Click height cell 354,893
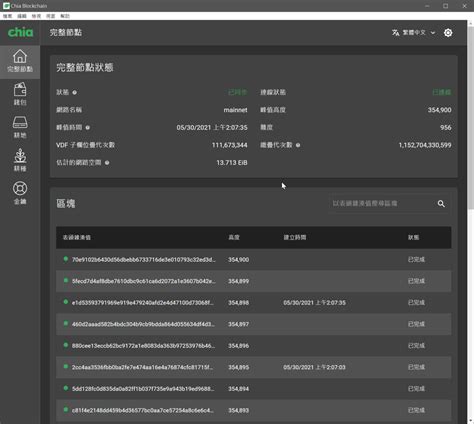474x424 pixels. point(238,410)
